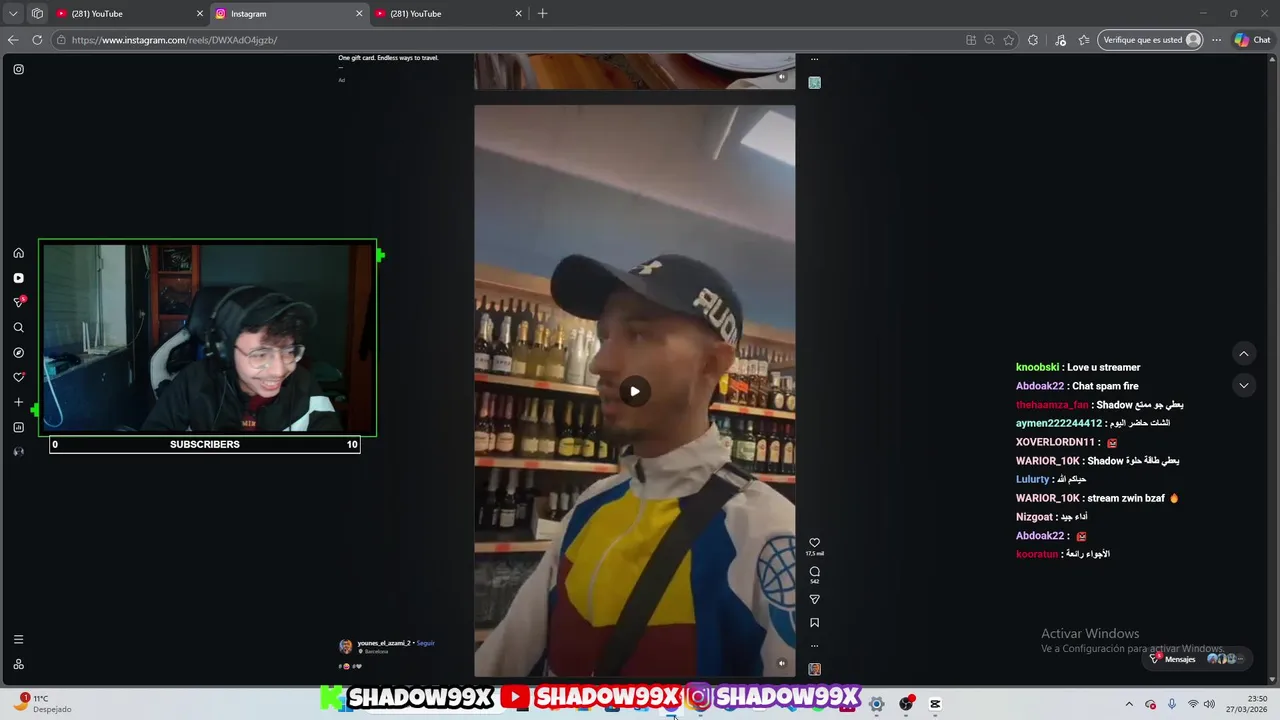Open browser Extensions puzzle icon

[1033, 40]
